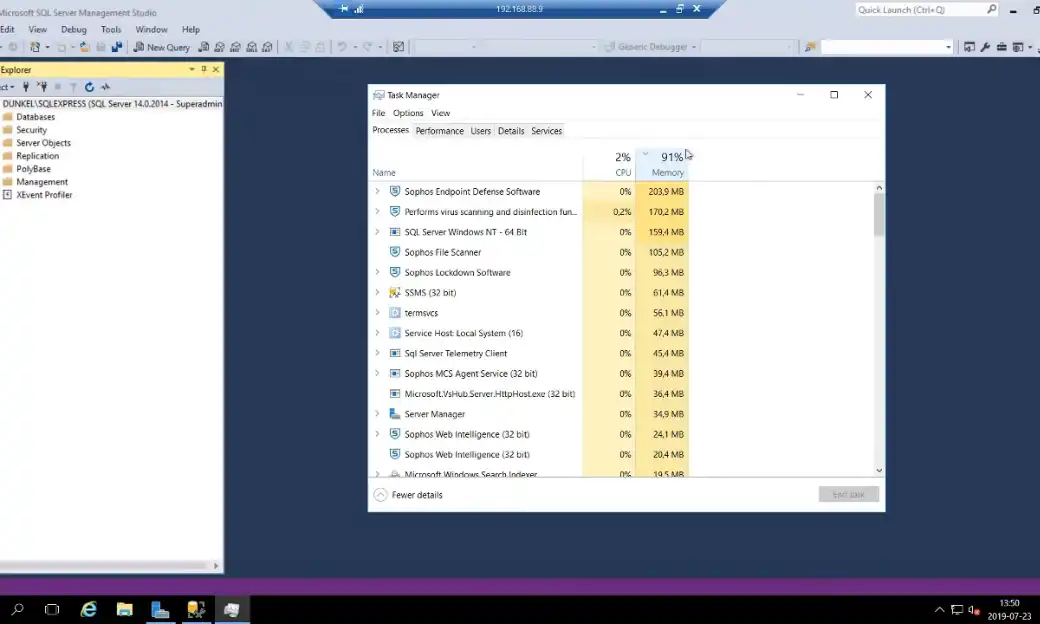Click the Undo toolbar icon
The width and height of the screenshot is (1040, 624).
(342, 47)
